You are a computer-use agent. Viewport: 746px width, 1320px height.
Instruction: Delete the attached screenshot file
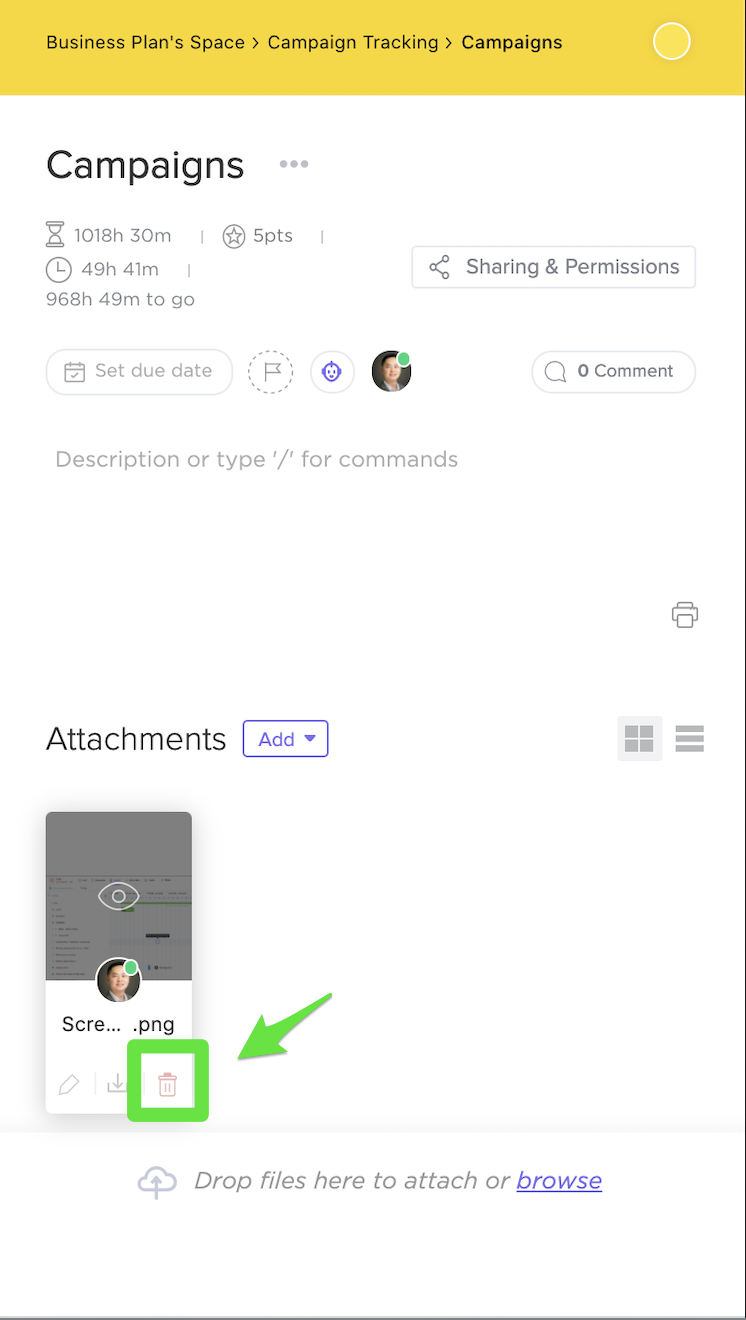166,1081
